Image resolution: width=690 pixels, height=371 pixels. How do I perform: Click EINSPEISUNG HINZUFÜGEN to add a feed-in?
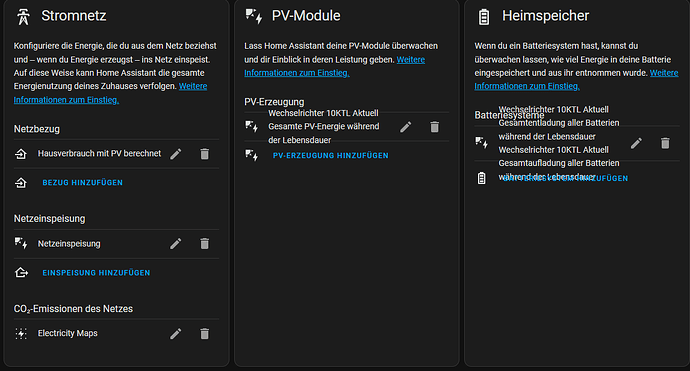point(96,273)
